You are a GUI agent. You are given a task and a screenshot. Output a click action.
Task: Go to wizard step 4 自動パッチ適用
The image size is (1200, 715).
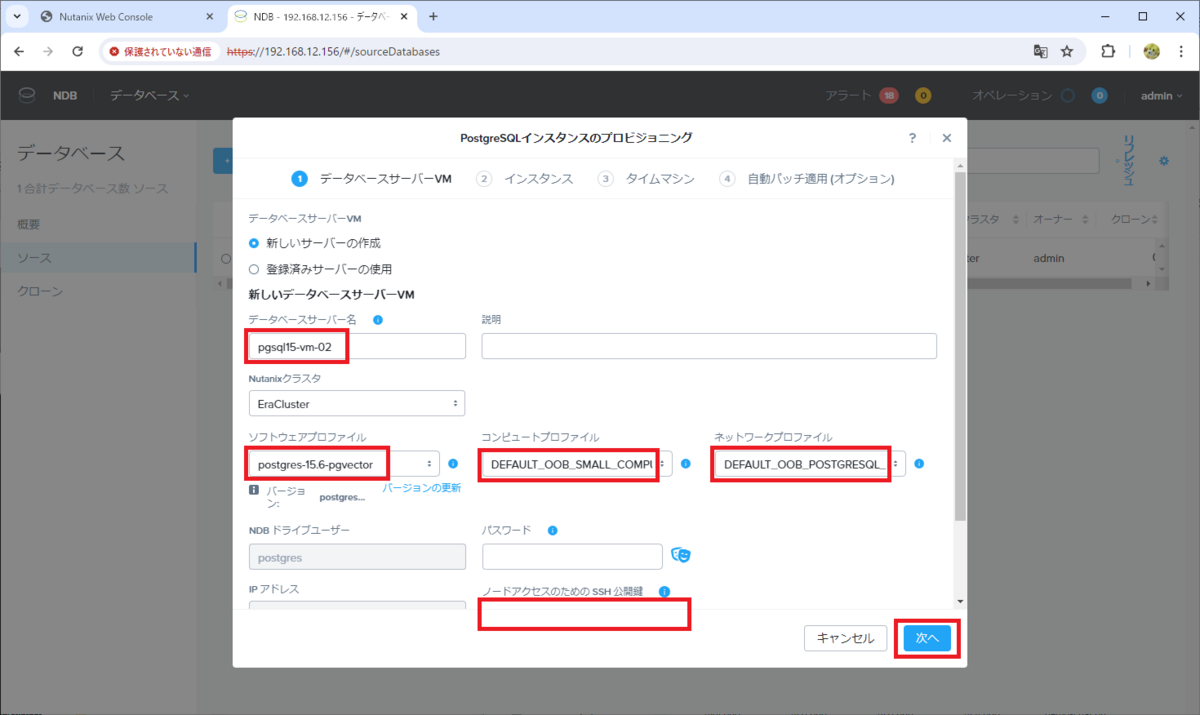tap(807, 179)
